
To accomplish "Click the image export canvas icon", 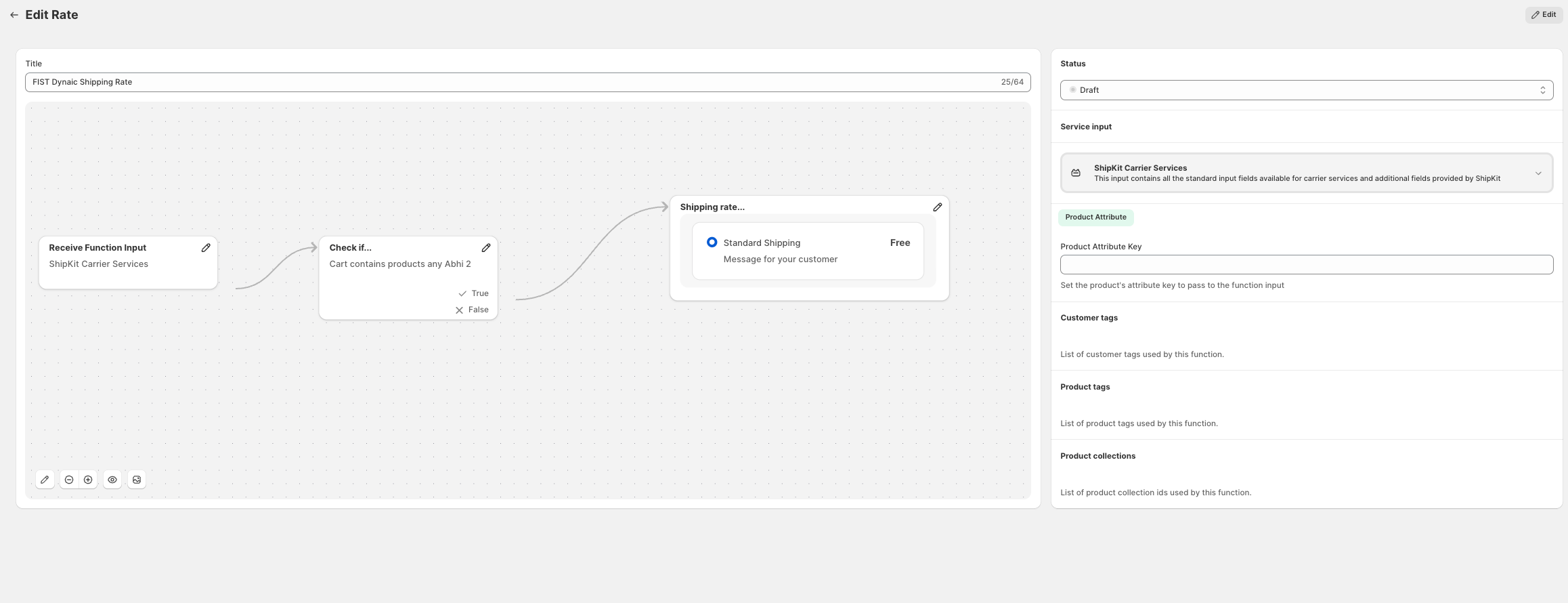I will click(137, 480).
